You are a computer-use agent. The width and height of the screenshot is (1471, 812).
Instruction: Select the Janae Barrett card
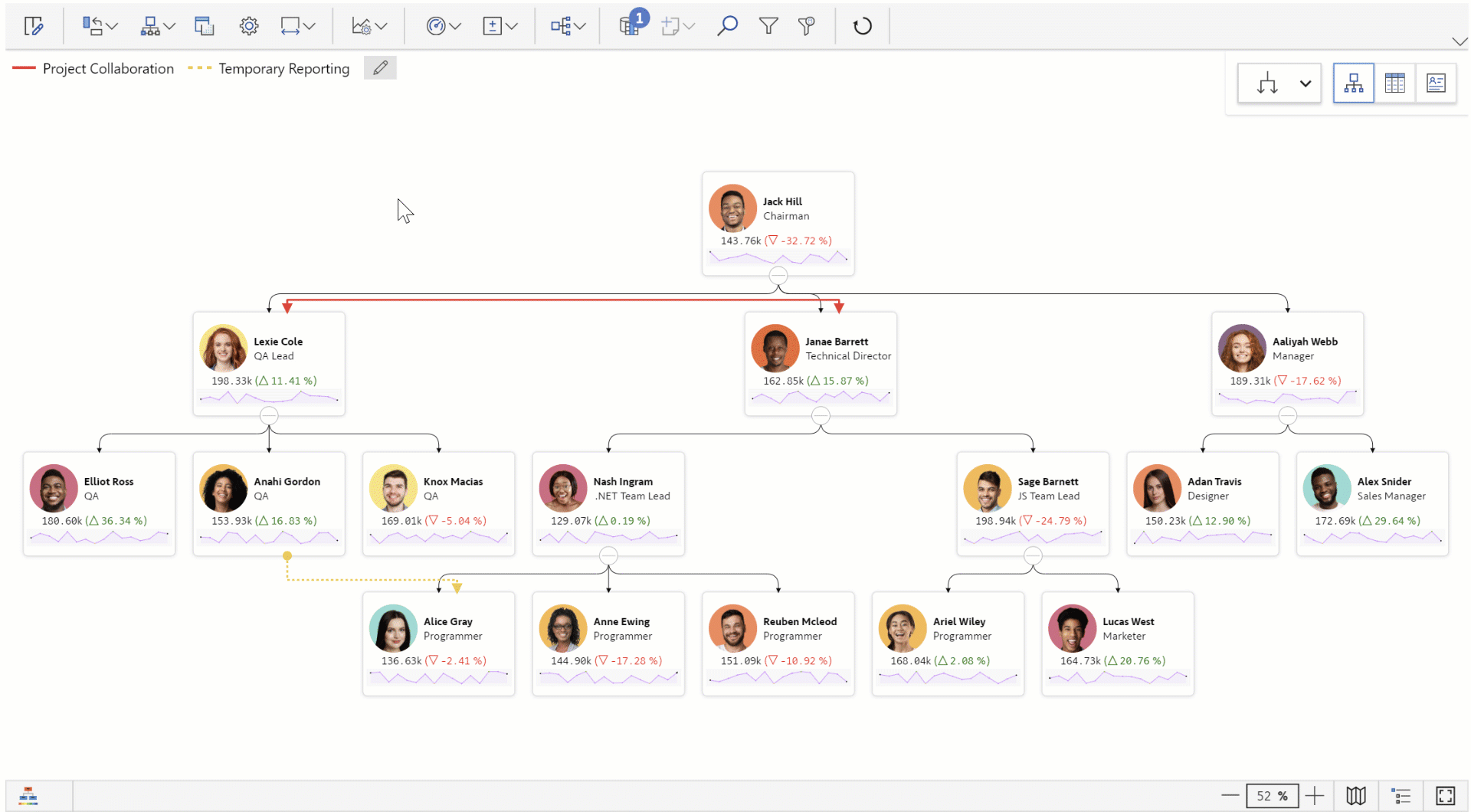pyautogui.click(x=820, y=363)
